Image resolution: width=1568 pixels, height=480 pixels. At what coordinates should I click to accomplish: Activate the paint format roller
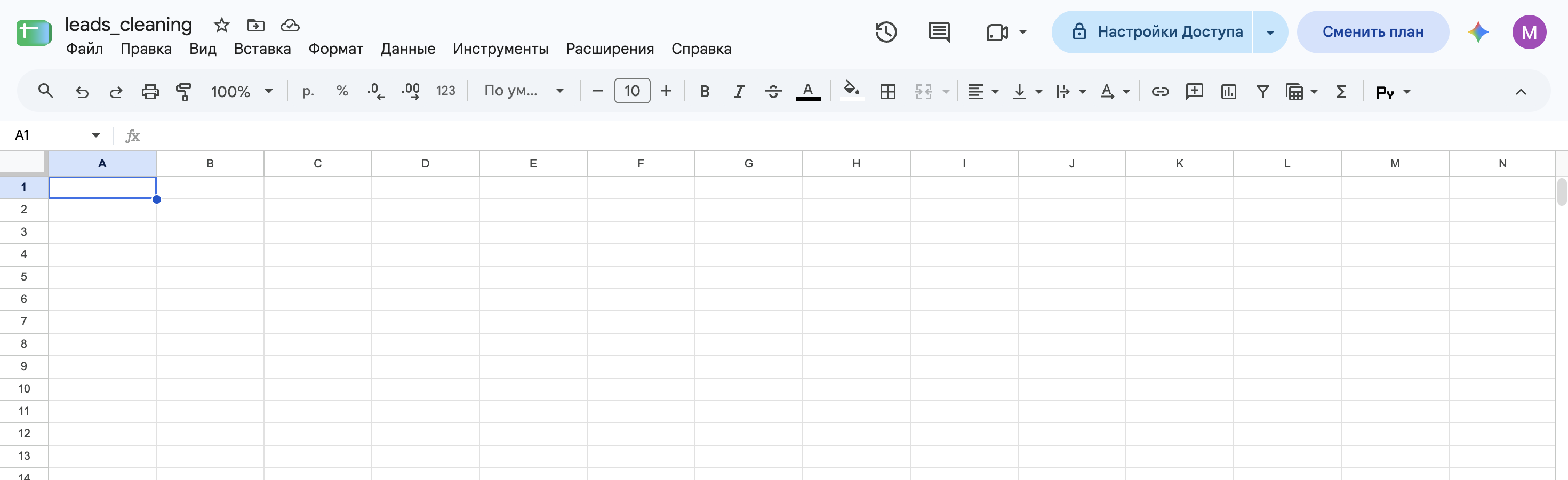183,91
